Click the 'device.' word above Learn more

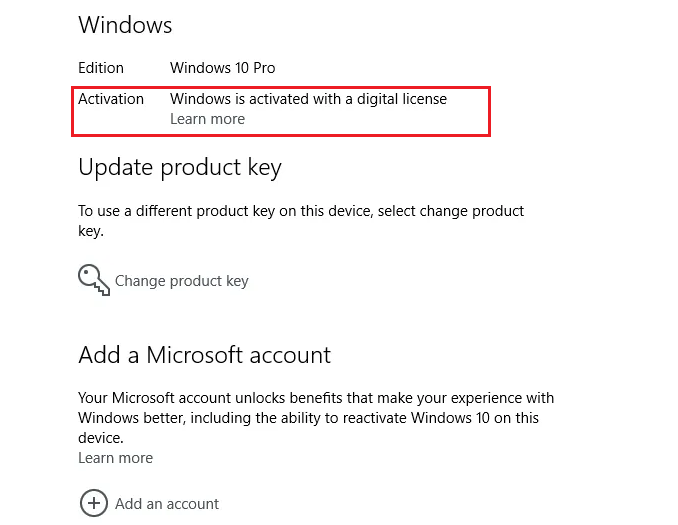point(101,438)
